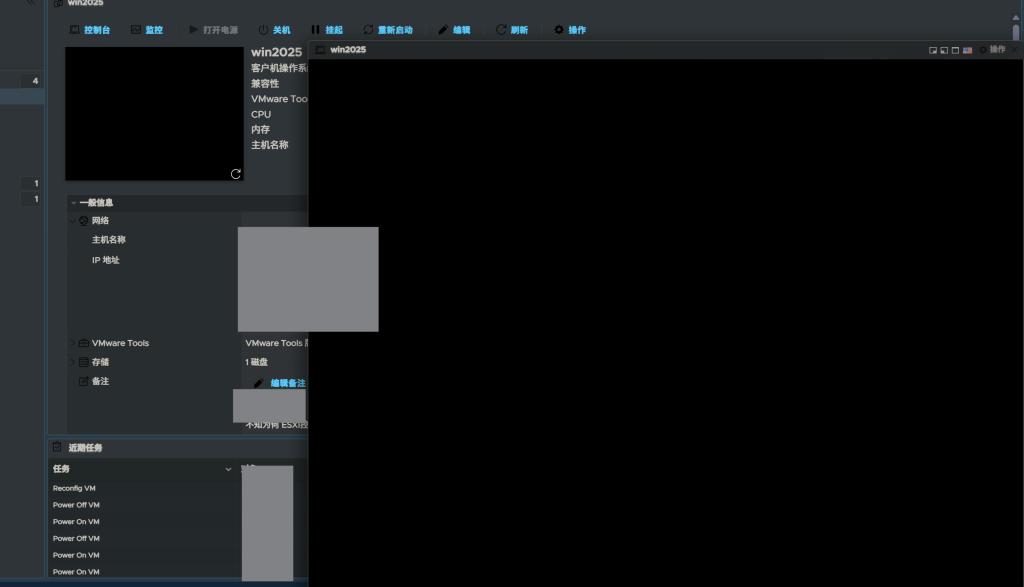Screen dimensions: 1024x587
Task: Click the 任务 column sort chevron
Action: coord(229,469)
